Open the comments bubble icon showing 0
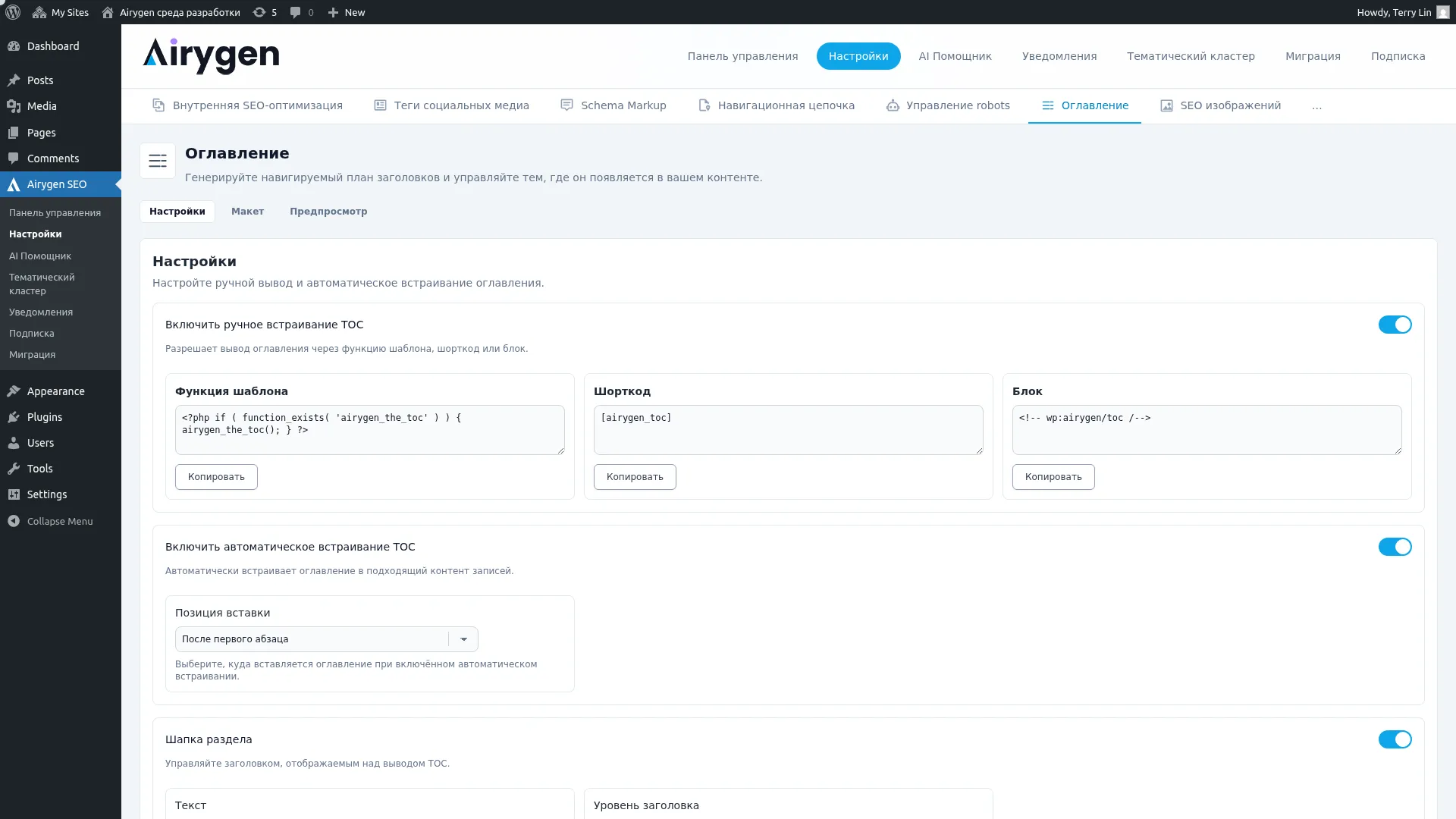Image resolution: width=1456 pixels, height=819 pixels. (x=296, y=12)
